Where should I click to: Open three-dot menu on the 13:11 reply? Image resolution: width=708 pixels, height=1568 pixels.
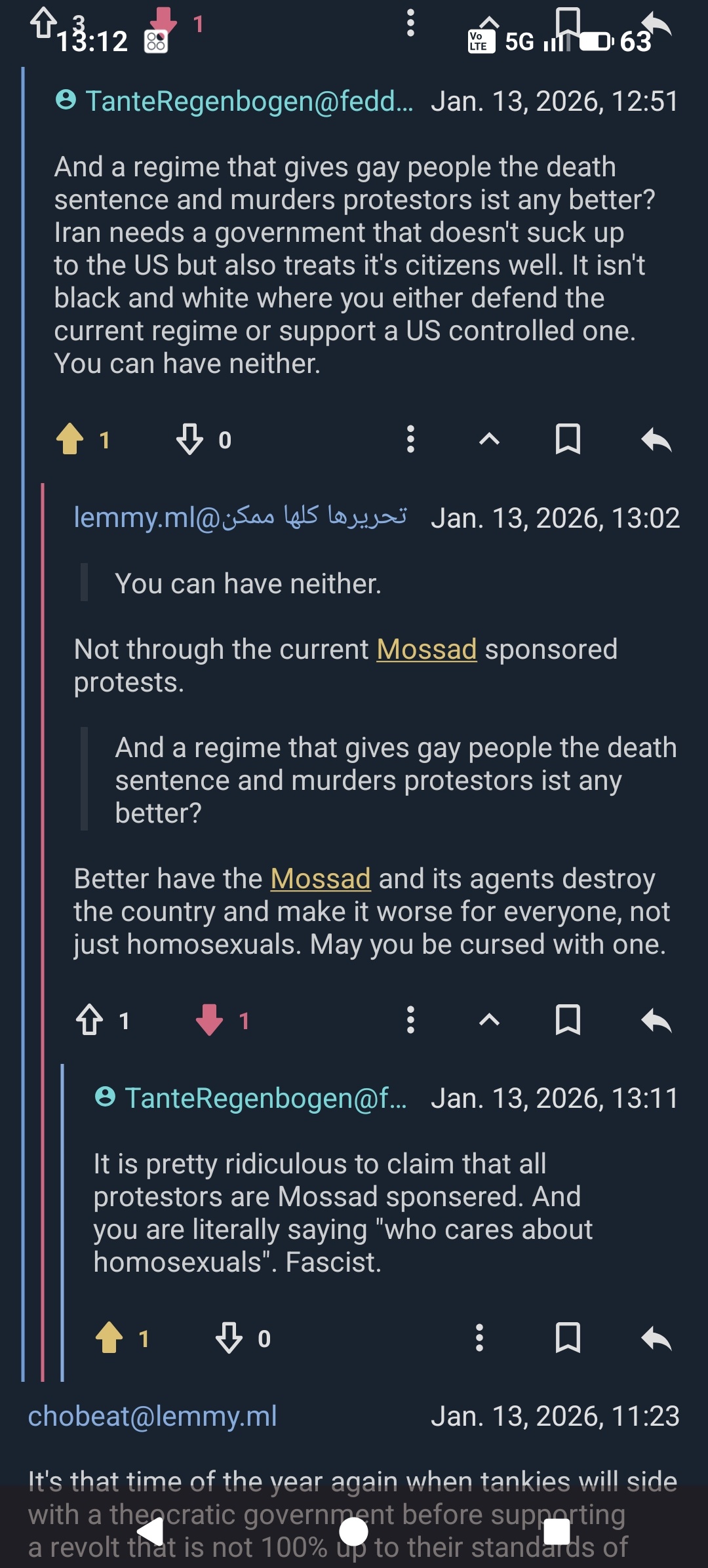click(x=480, y=1338)
